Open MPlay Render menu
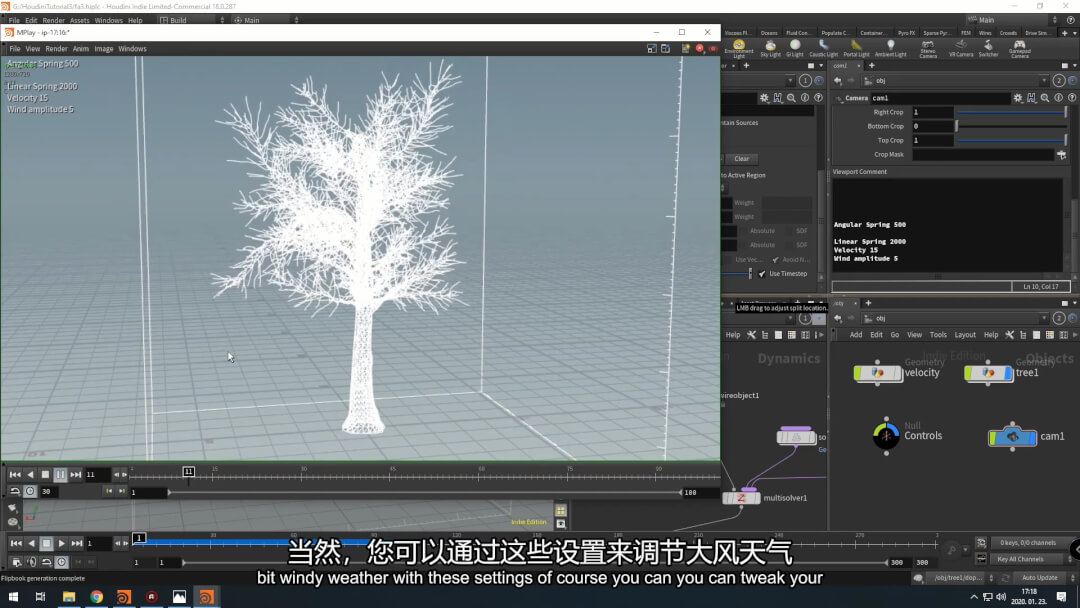1080x608 pixels. 56,49
